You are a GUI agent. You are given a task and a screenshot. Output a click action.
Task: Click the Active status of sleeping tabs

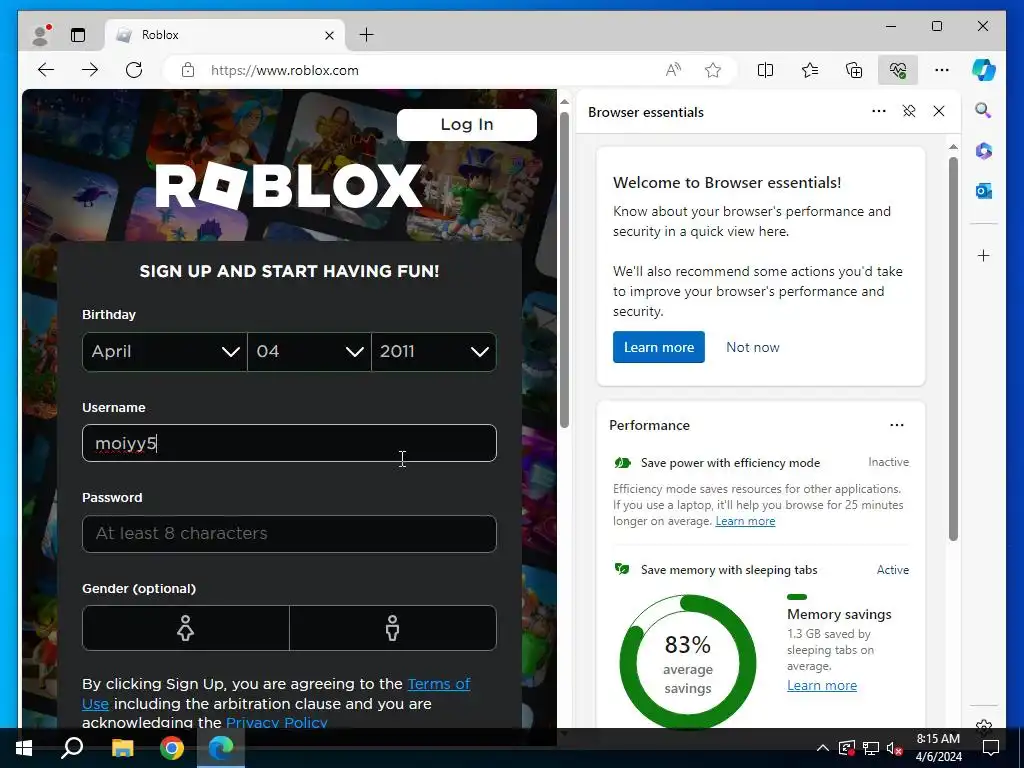[x=893, y=570]
